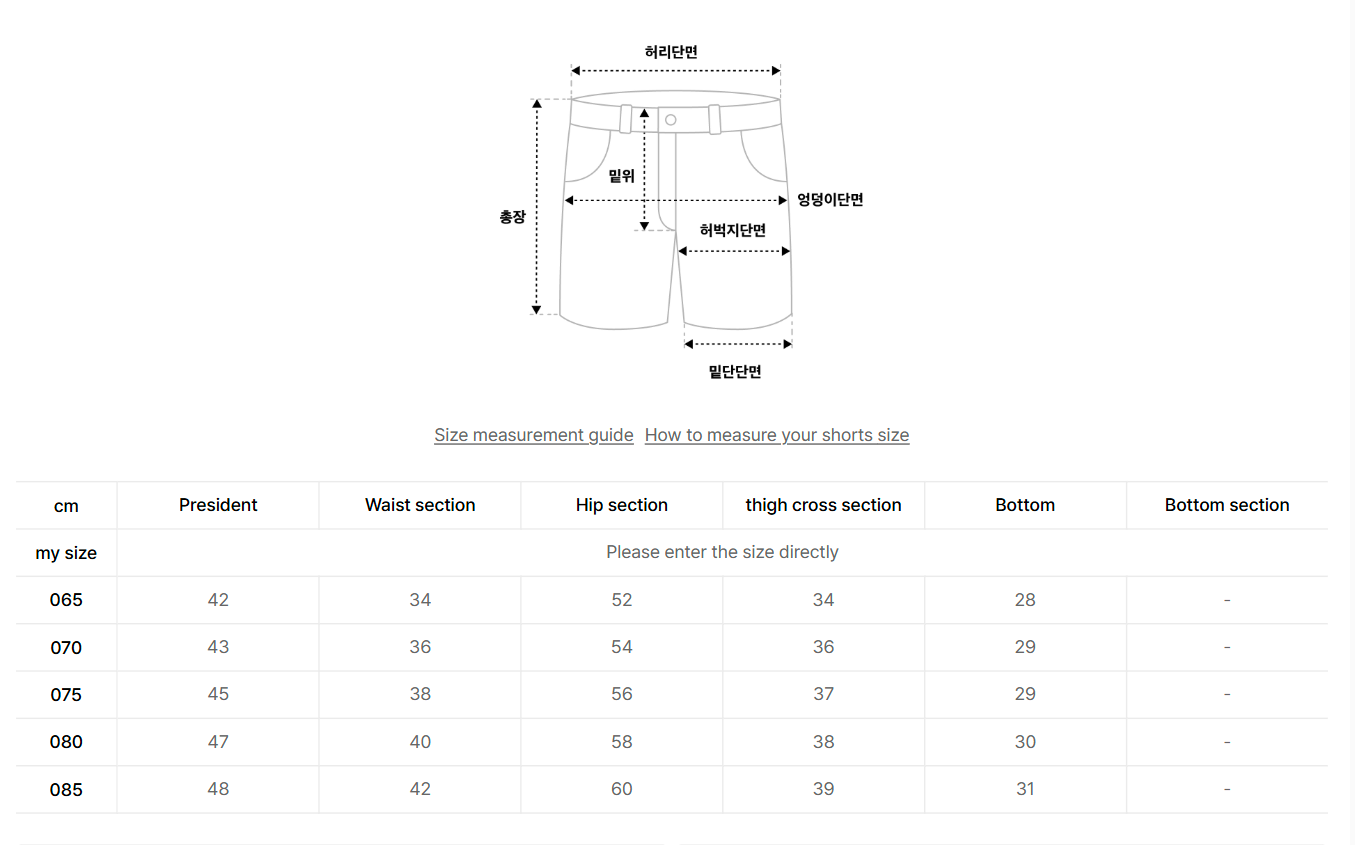1355x845 pixels.
Task: Select the 065 size row label
Action: click(x=66, y=600)
